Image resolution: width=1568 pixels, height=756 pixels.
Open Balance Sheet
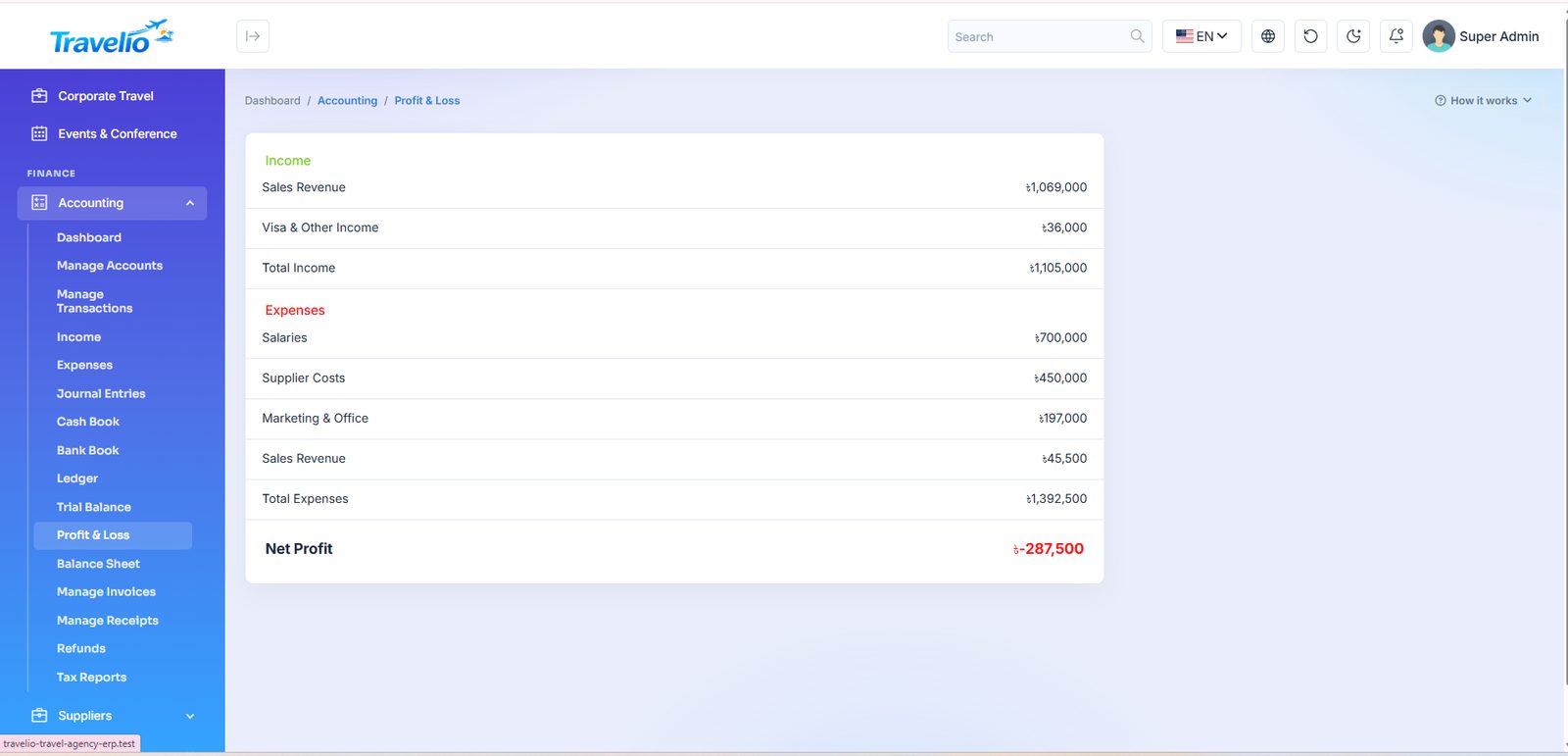point(98,564)
